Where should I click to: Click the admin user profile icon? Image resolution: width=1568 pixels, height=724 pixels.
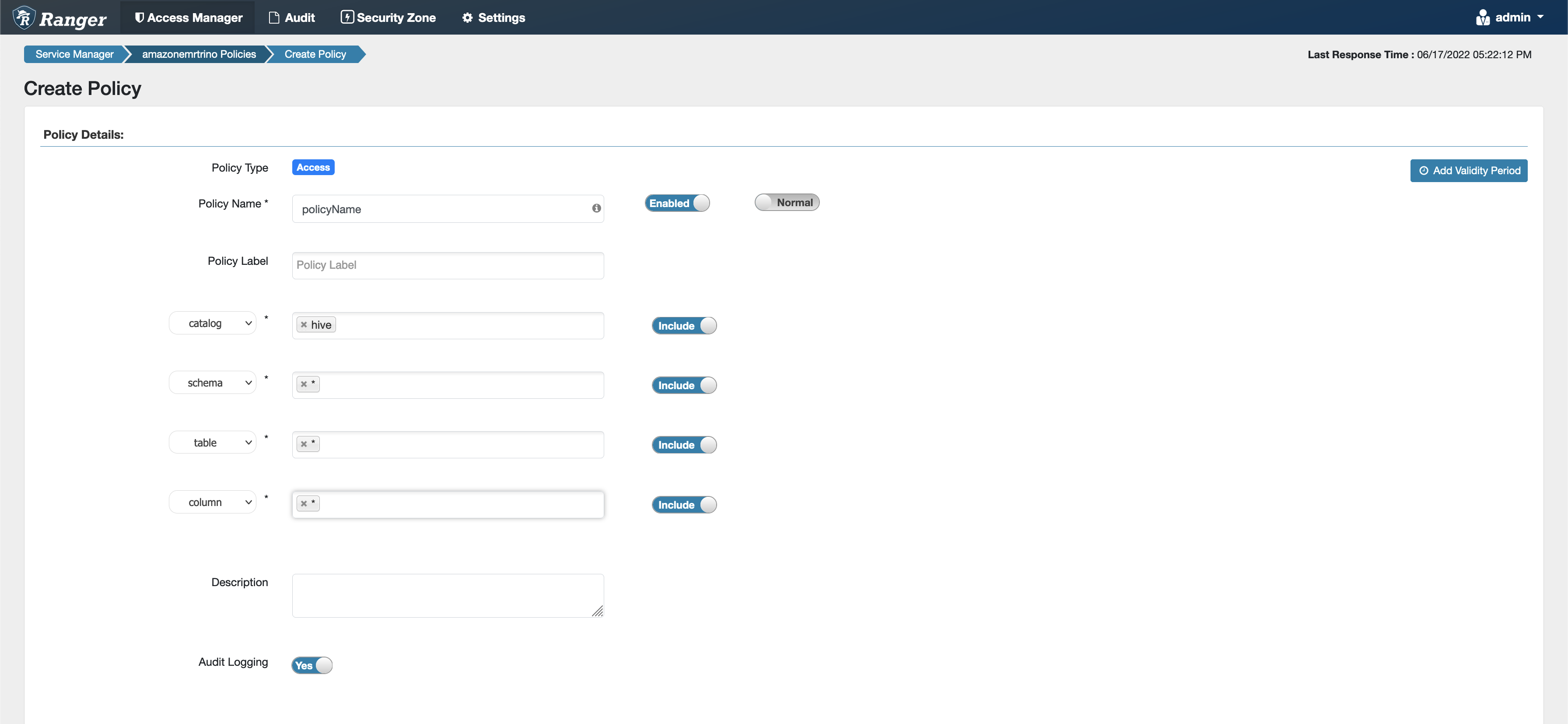pyautogui.click(x=1483, y=17)
